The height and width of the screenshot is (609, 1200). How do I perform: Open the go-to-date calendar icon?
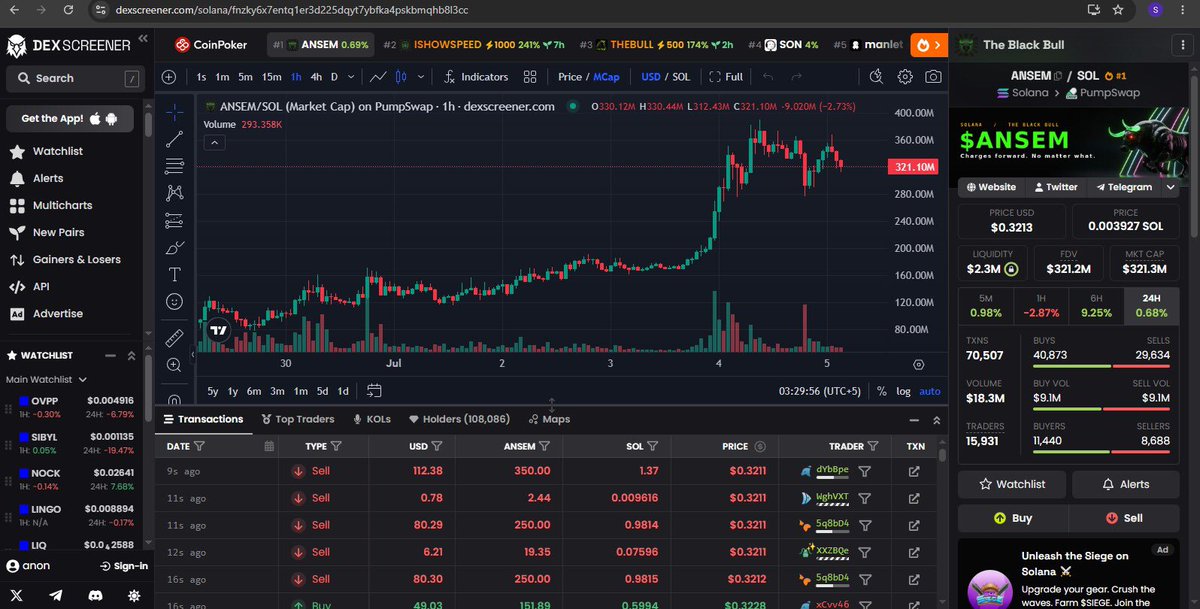pyautogui.click(x=374, y=391)
